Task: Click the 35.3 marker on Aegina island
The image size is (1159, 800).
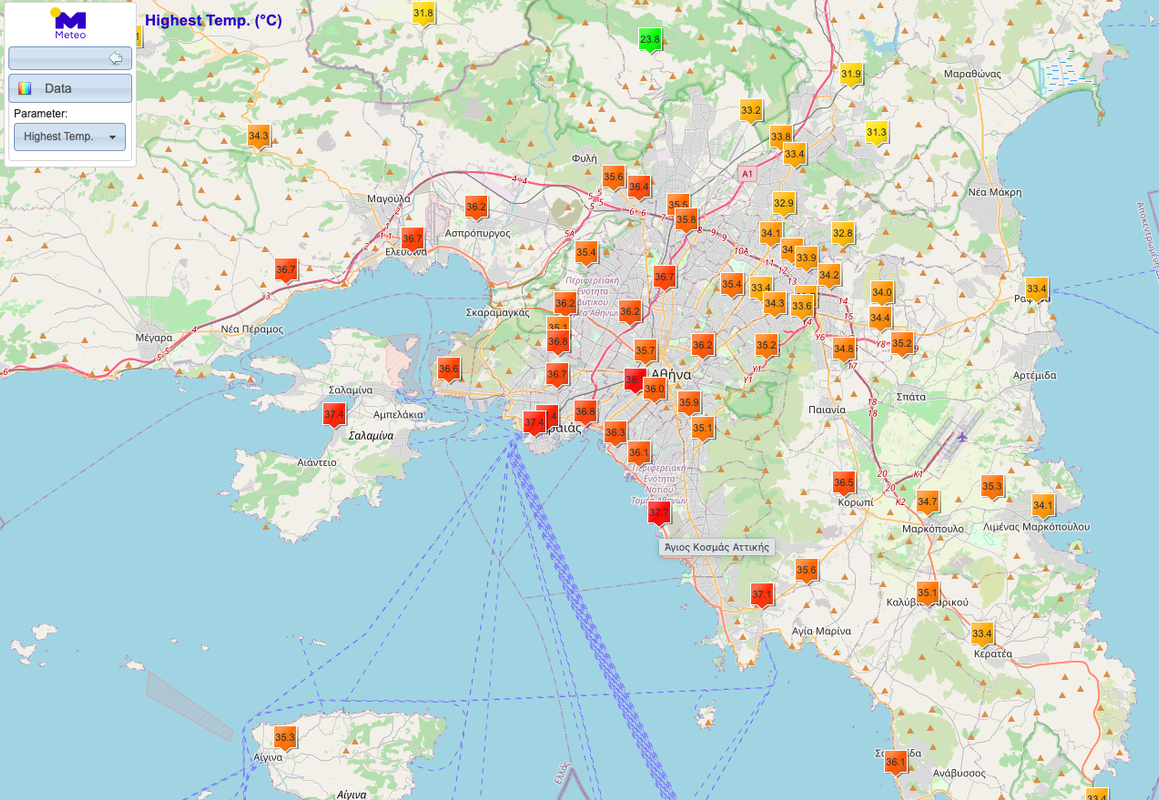Action: pyautogui.click(x=285, y=737)
